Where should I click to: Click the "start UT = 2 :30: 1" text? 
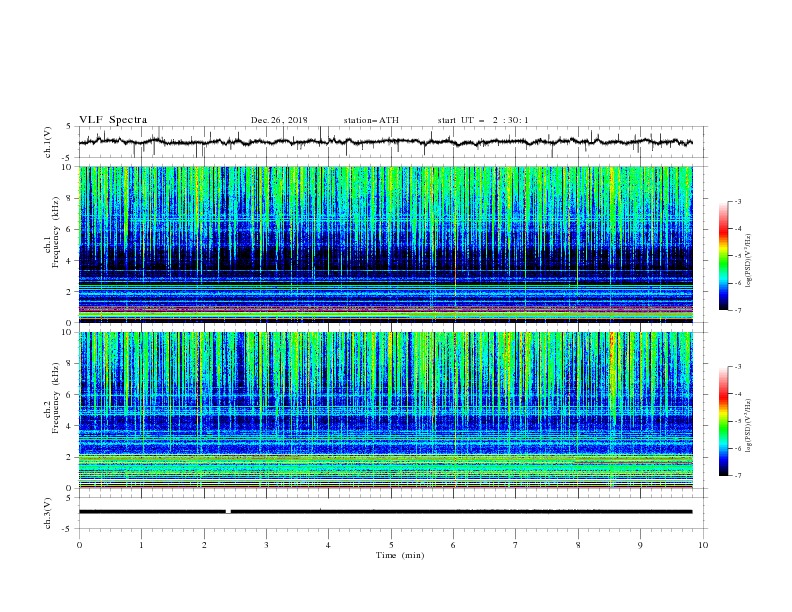483,120
